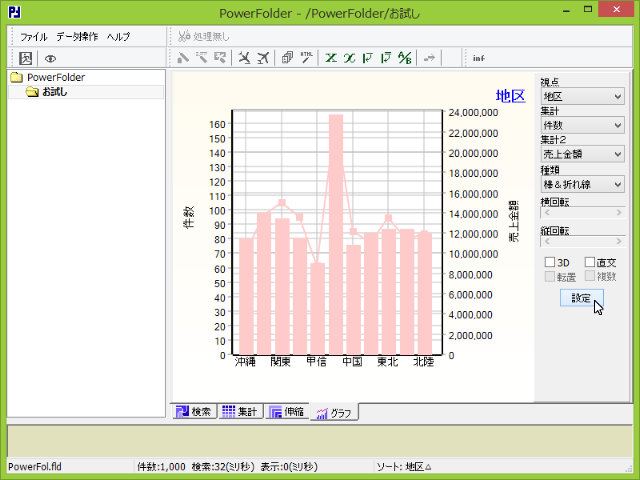Open the データ操作 menu
The width and height of the screenshot is (640, 480).
coord(77,37)
